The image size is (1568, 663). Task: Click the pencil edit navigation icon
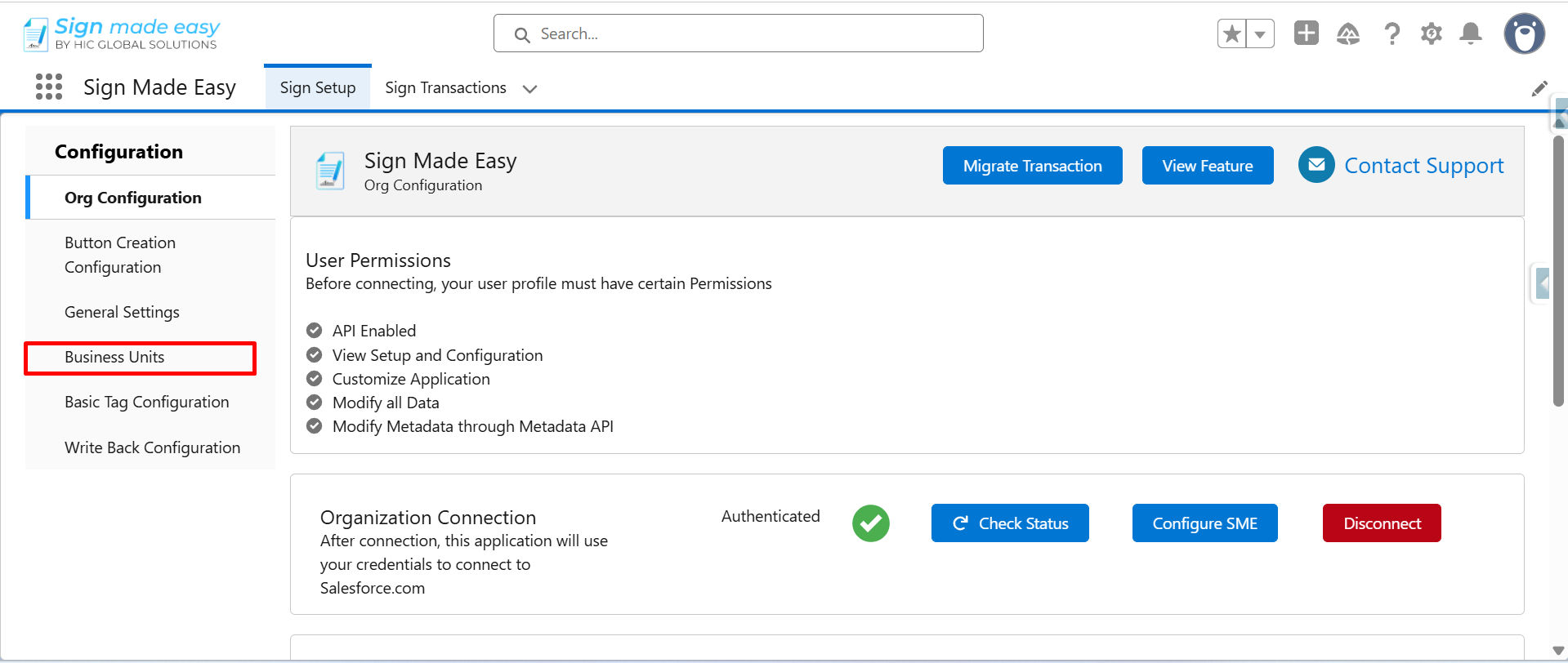1539,88
